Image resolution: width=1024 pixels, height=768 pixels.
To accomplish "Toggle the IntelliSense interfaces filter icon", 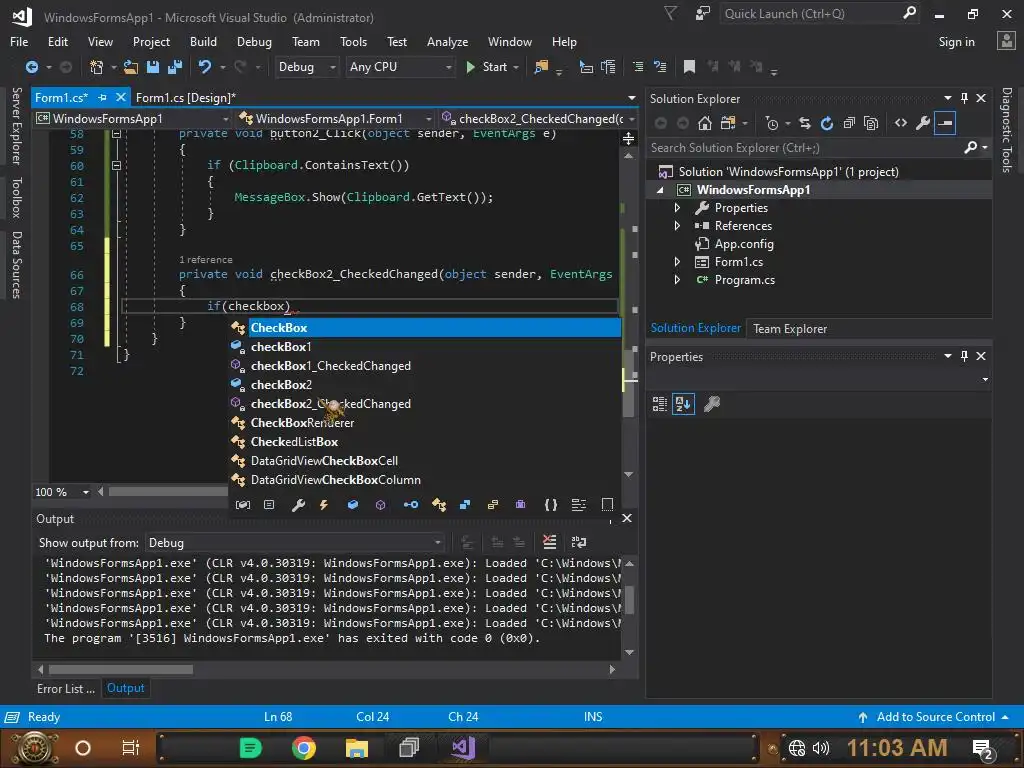I will 411,505.
